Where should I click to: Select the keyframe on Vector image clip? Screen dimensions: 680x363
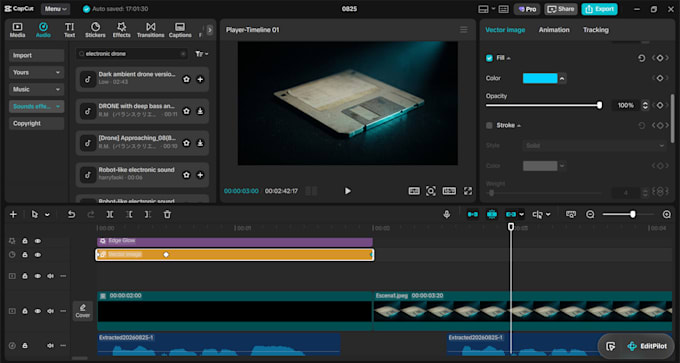[x=166, y=255]
